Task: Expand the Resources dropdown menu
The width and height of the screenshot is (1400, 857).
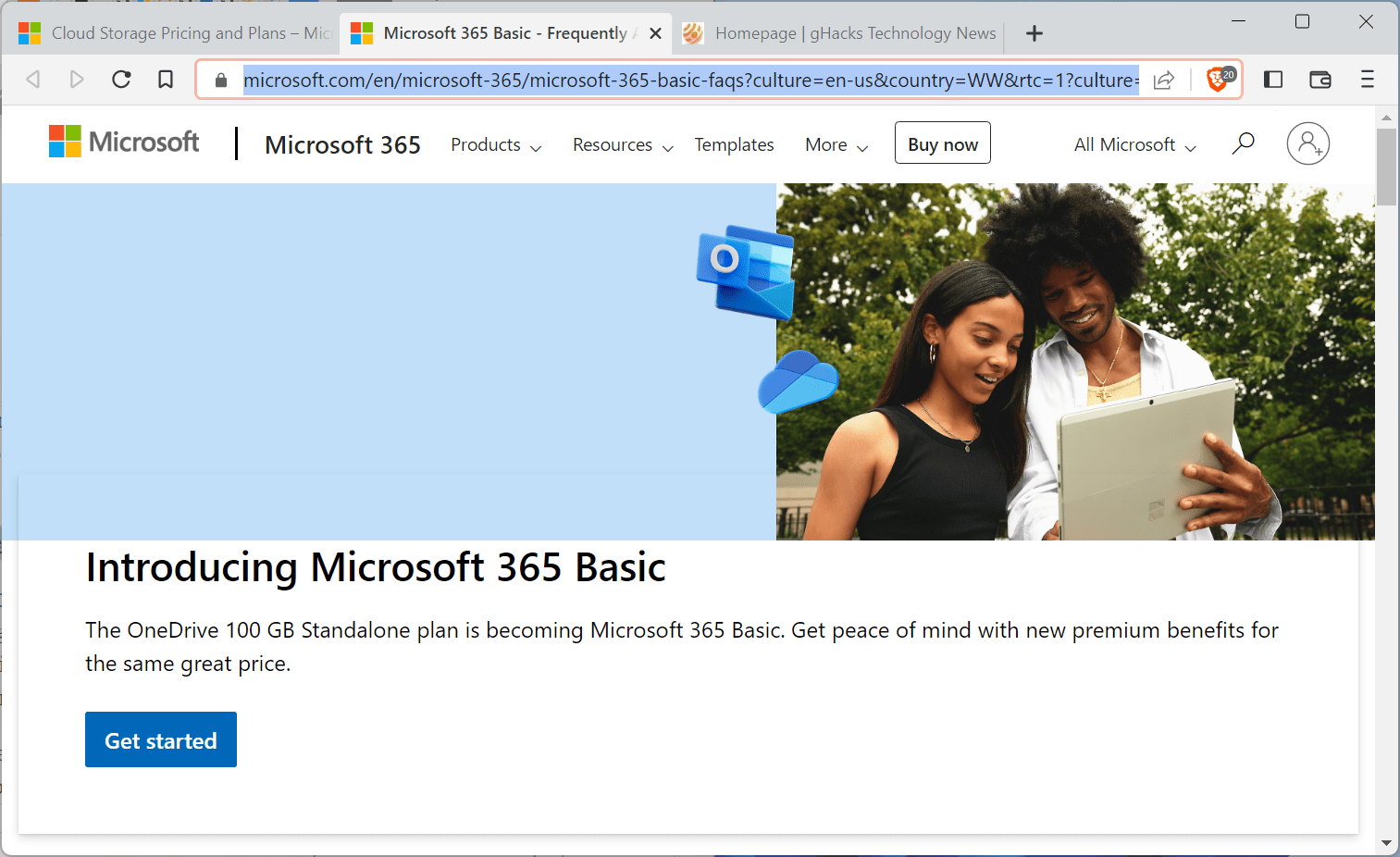Action: (x=623, y=145)
